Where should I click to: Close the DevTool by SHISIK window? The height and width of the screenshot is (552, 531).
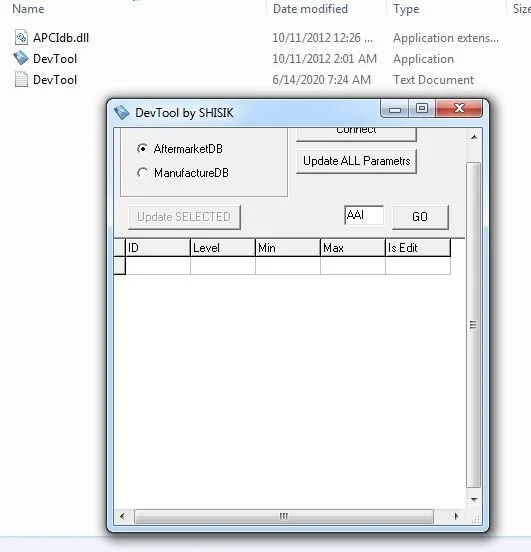tap(459, 108)
